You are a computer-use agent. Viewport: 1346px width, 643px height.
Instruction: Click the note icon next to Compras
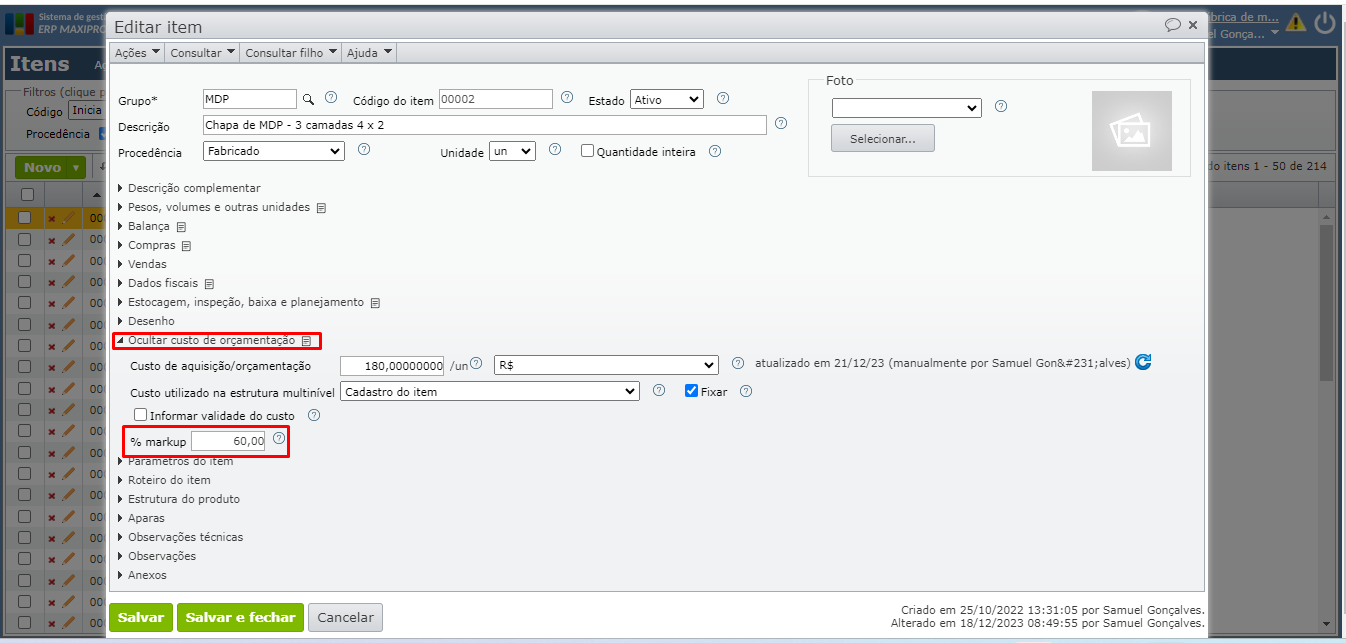coord(186,246)
